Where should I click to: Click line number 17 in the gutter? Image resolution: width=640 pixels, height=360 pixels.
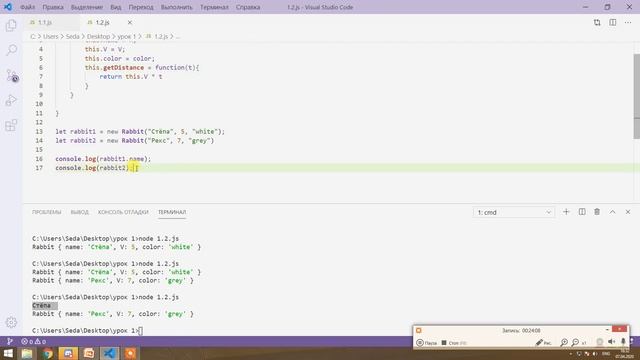pyautogui.click(x=39, y=168)
